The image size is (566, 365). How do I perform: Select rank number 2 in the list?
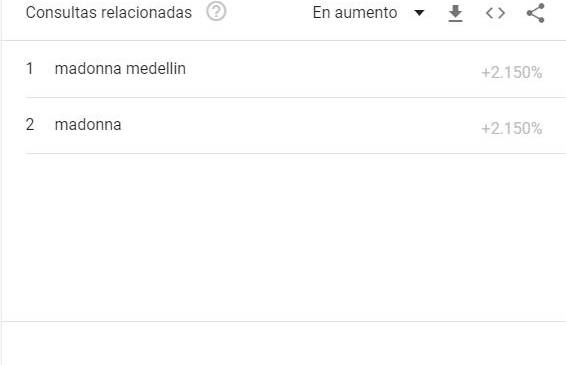point(30,125)
